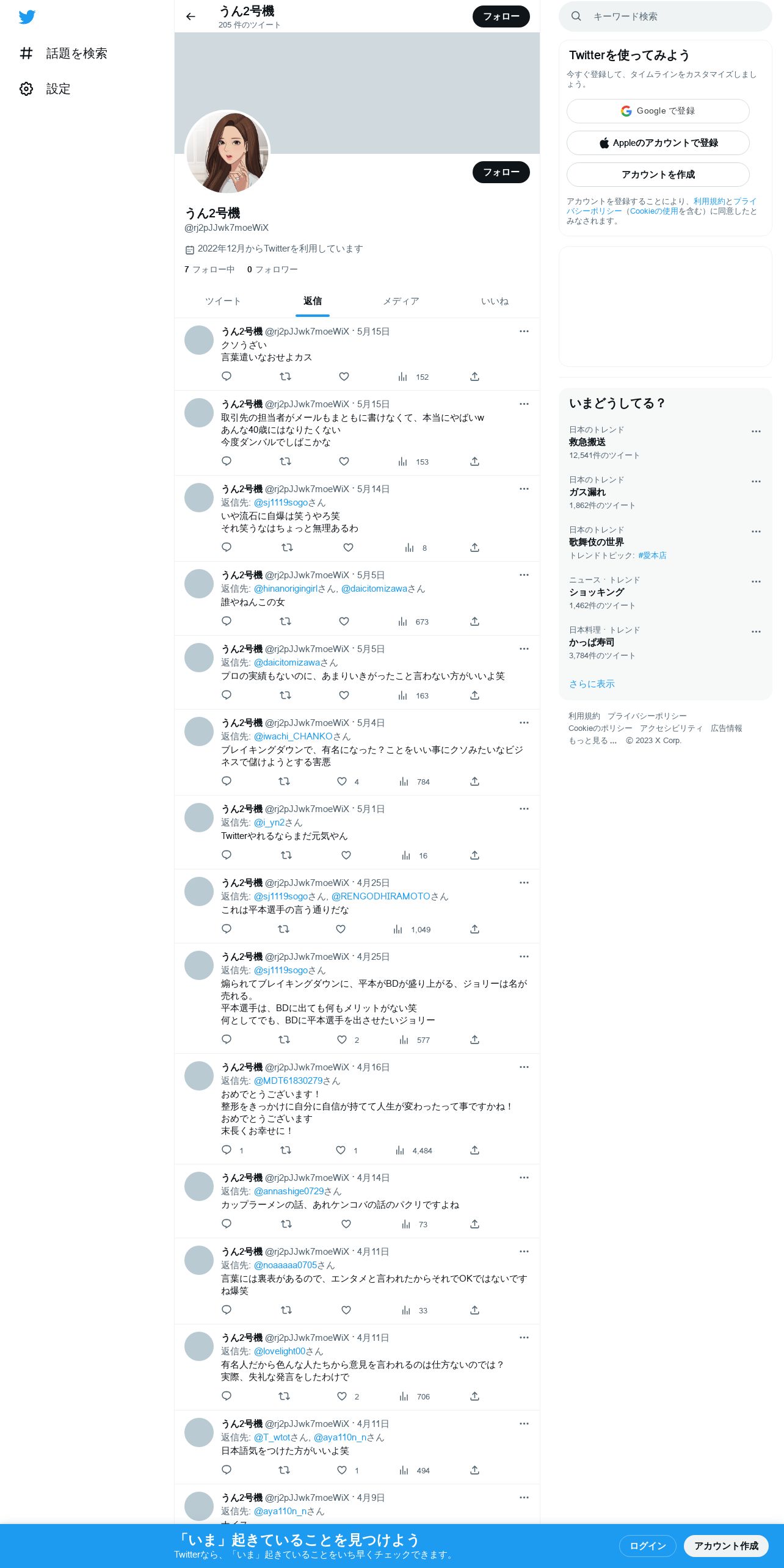This screenshot has width=784, height=1568.
Task: Like the reply to @iwachi_CHANKO
Action: 342,782
